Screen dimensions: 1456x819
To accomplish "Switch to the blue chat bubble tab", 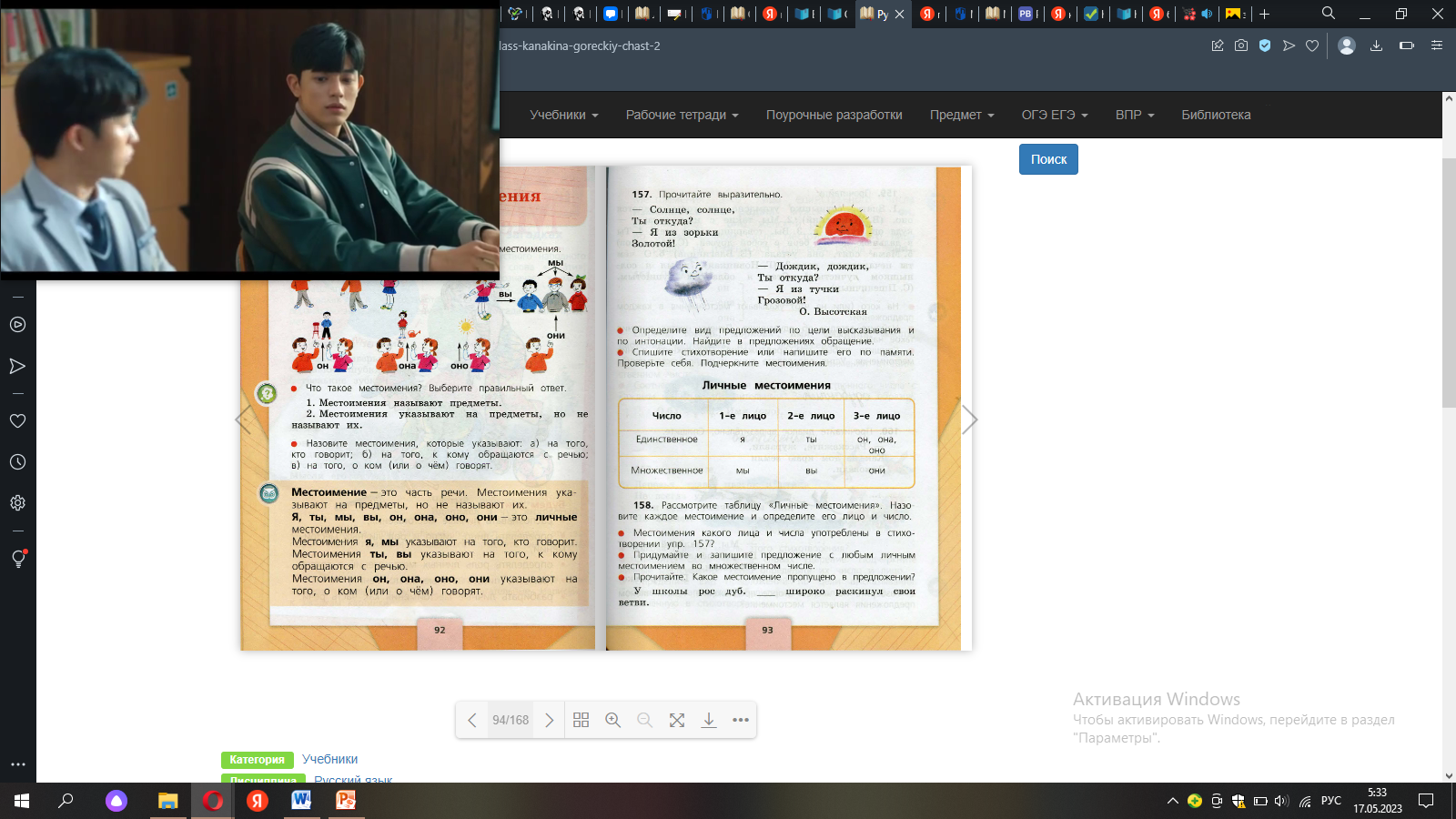I will 611,14.
